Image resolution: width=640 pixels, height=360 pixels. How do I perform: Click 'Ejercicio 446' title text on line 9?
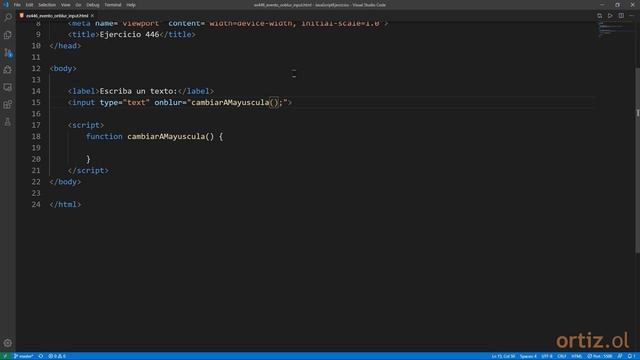[x=129, y=35]
